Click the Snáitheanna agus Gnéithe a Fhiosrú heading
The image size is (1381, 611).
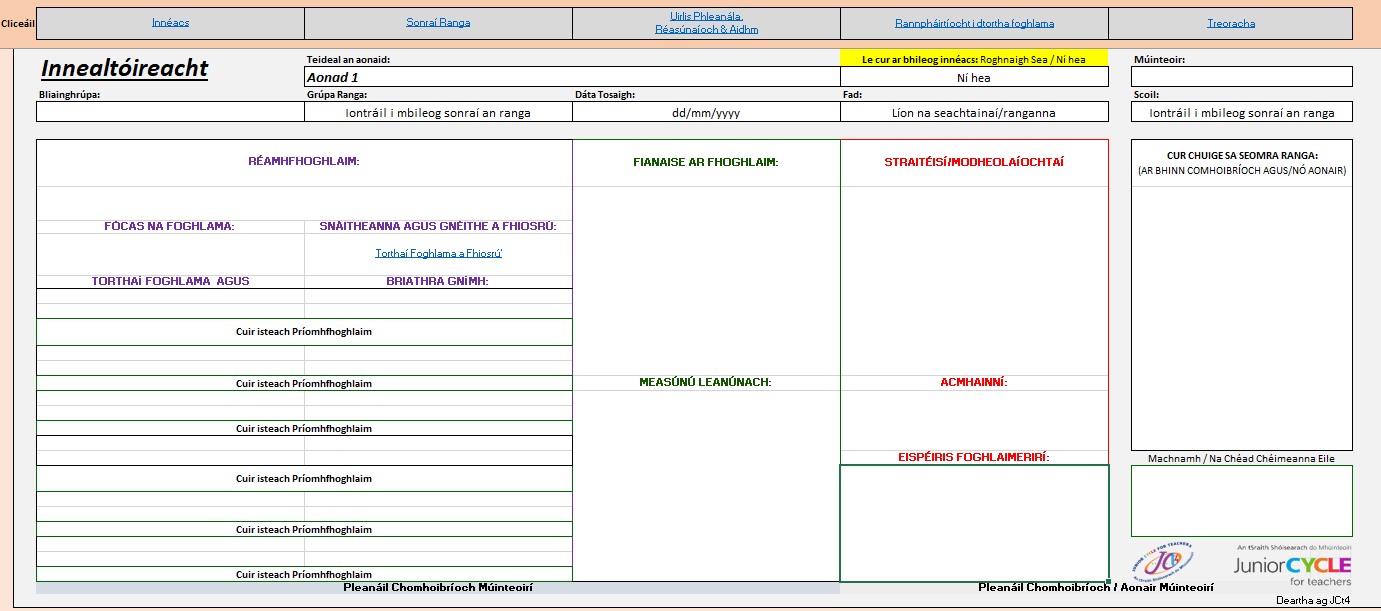(438, 226)
